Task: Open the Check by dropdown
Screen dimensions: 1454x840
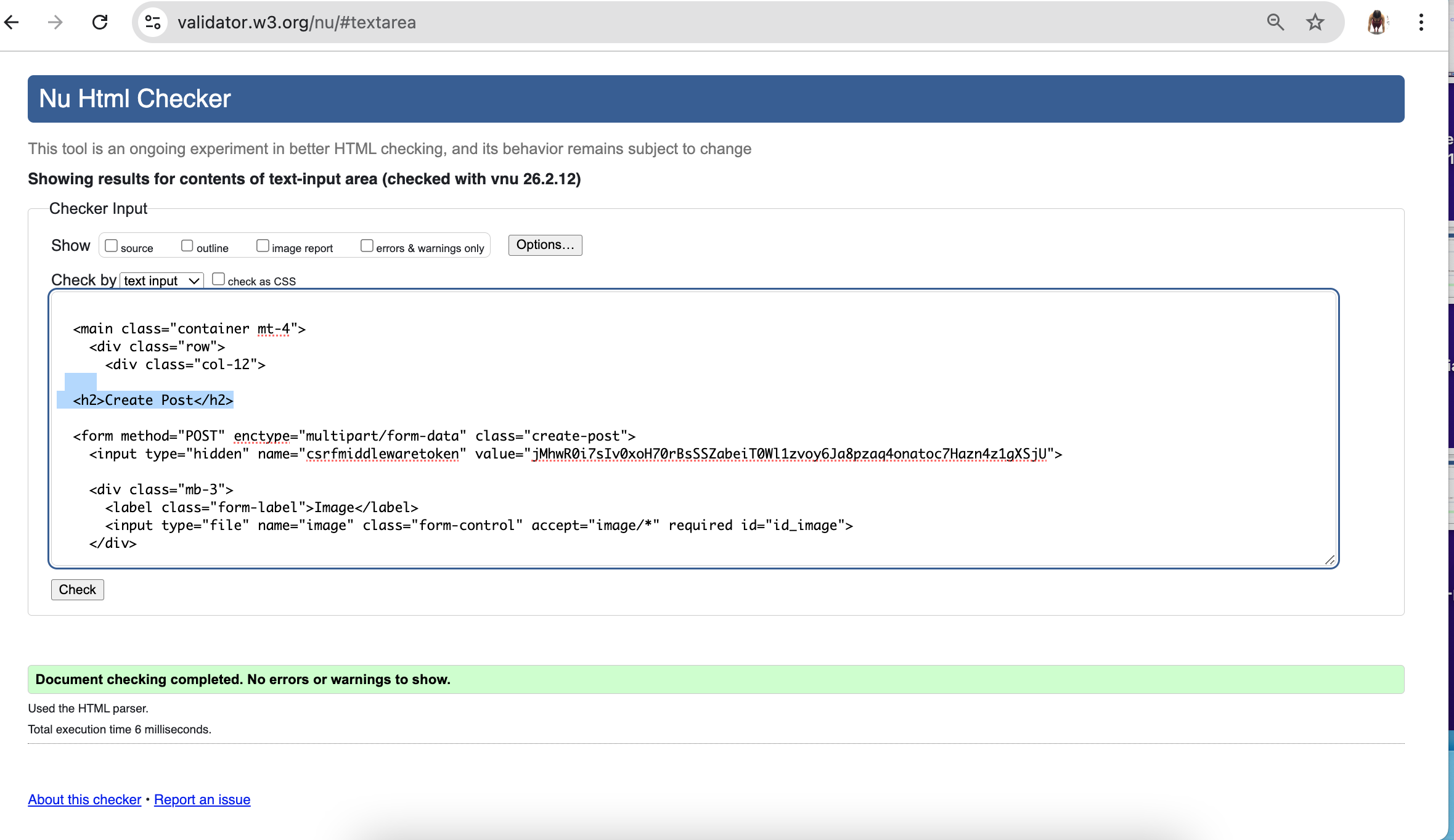Action: [x=161, y=280]
